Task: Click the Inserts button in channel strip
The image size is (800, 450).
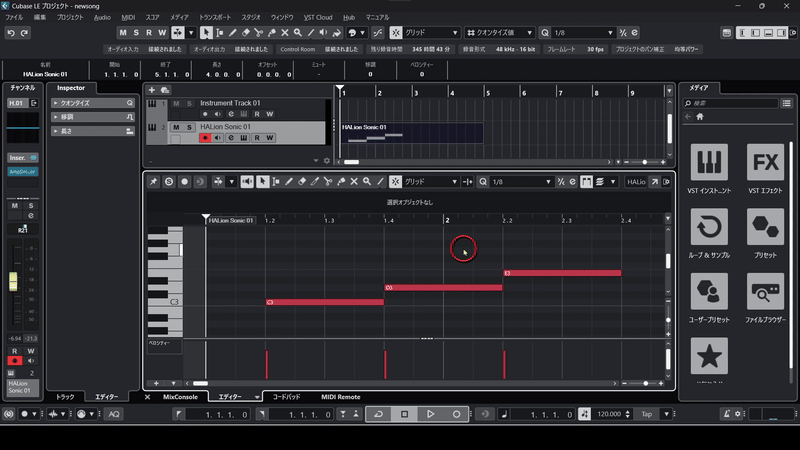Action: point(22,158)
